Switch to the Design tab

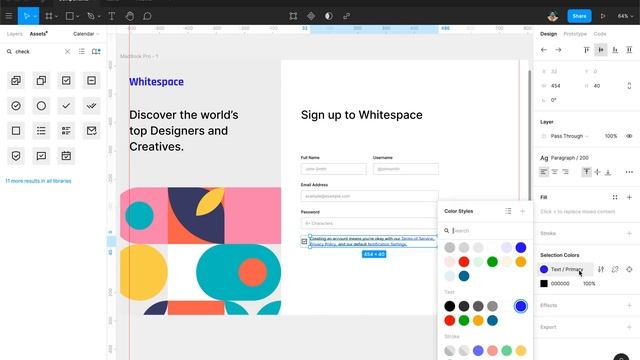pyautogui.click(x=548, y=34)
